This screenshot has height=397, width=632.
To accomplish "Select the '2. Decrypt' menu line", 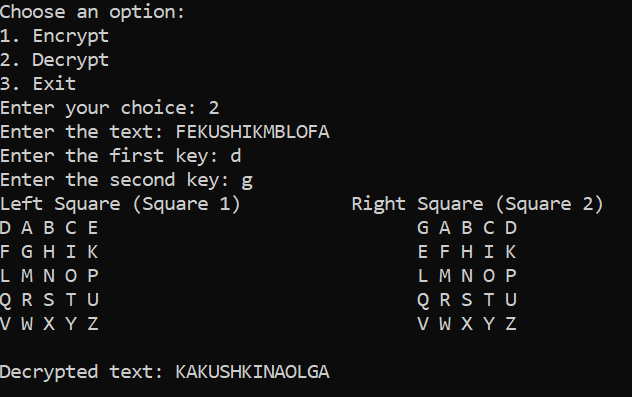I will coord(54,60).
